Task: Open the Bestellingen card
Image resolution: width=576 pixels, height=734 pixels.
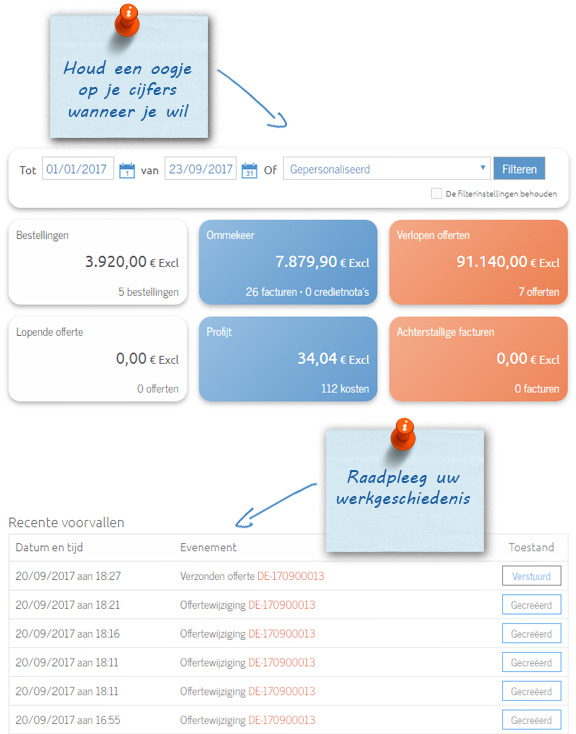Action: coord(97,263)
